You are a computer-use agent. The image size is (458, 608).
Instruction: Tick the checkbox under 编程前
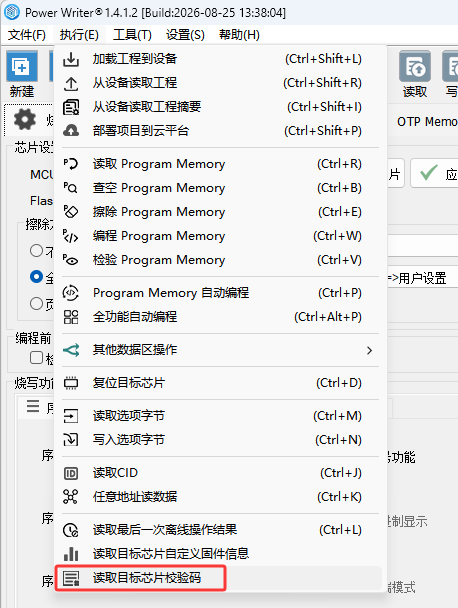pyautogui.click(x=36, y=357)
